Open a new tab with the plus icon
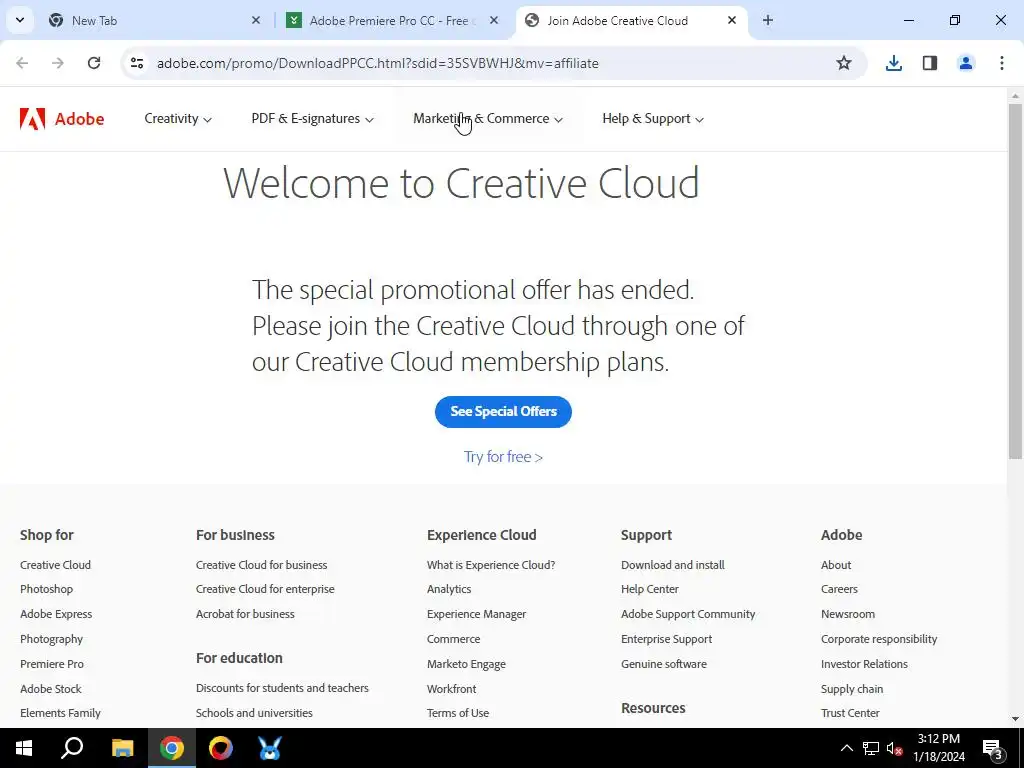The width and height of the screenshot is (1024, 768). coord(768,20)
